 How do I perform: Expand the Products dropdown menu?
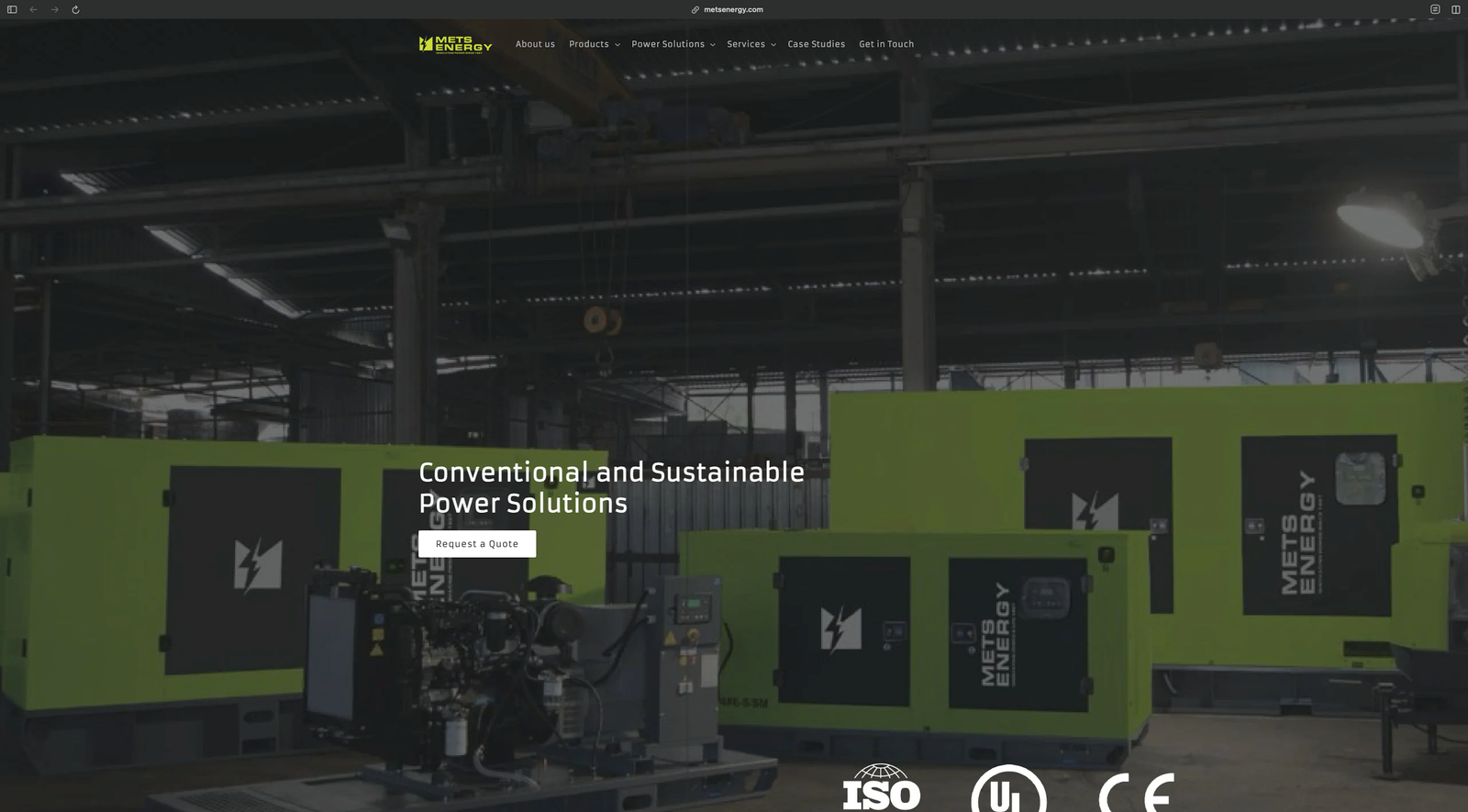[x=594, y=44]
